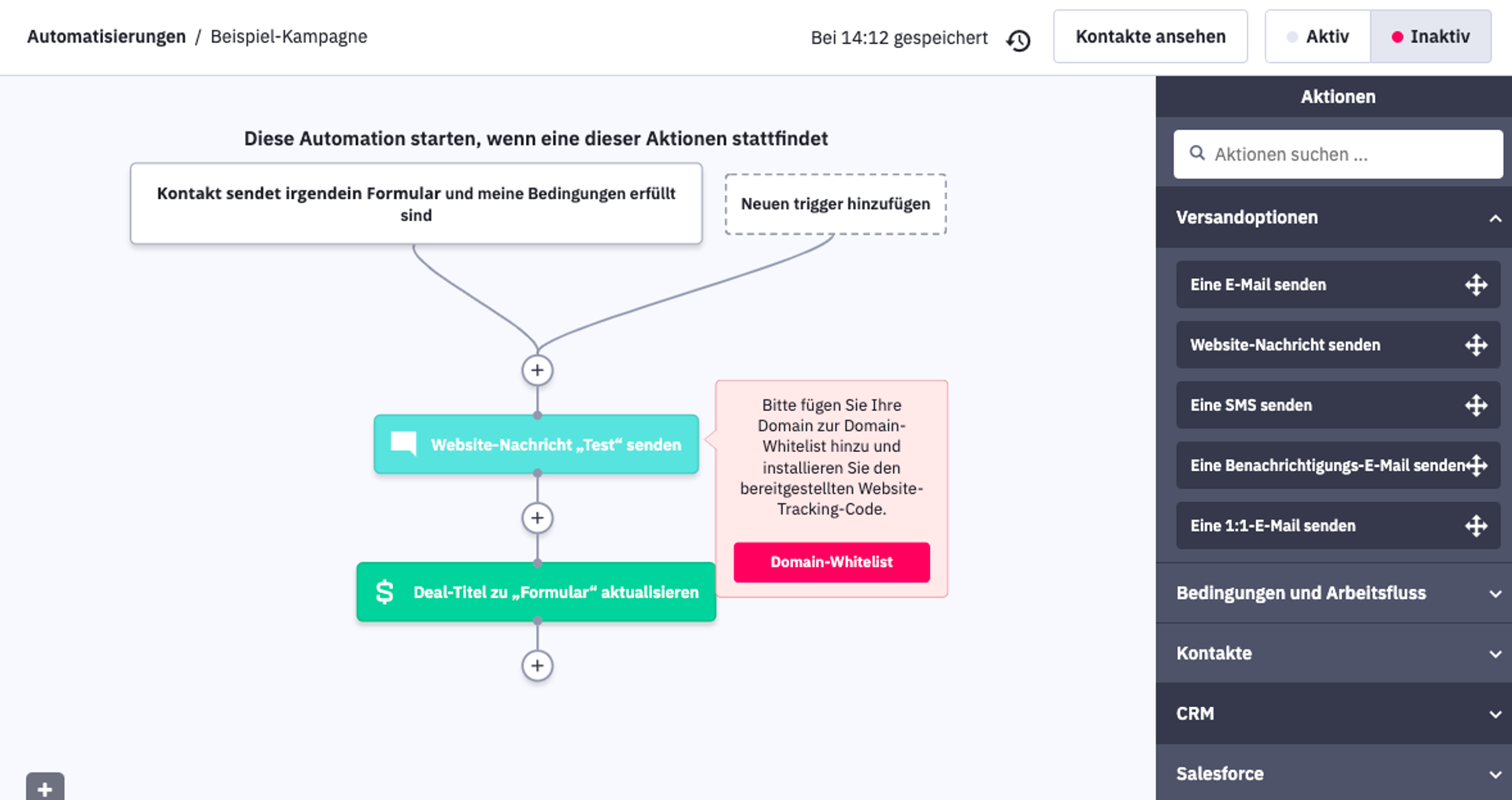Expand Bedingungen und Arbeitsfluss section
Screen dimensions: 1512x800
point(1494,594)
